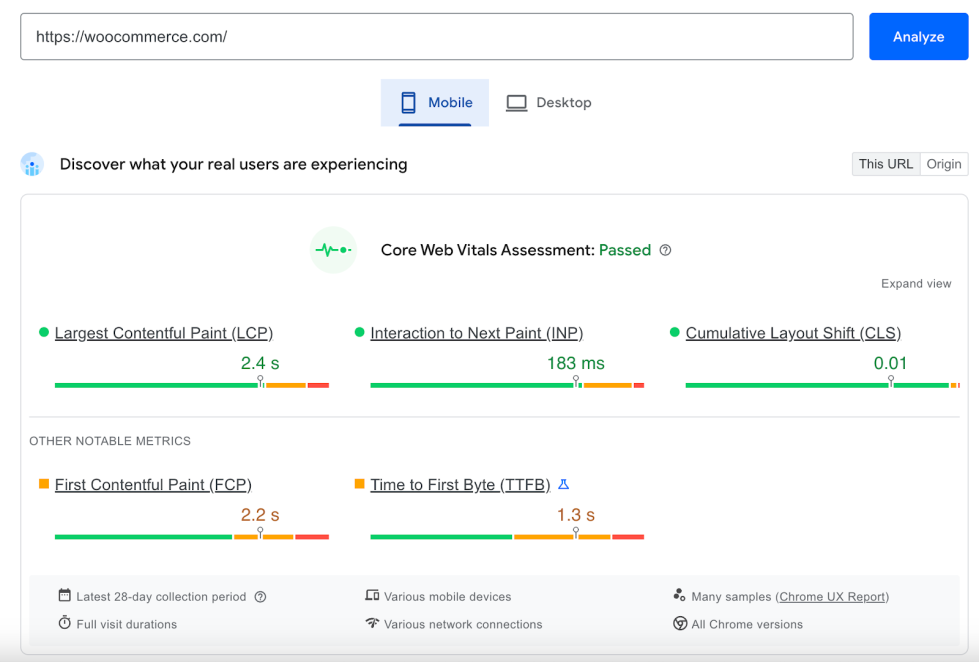Viewport: 979px width, 662px height.
Task: Click the 28-day collection period help icon
Action: click(x=260, y=597)
